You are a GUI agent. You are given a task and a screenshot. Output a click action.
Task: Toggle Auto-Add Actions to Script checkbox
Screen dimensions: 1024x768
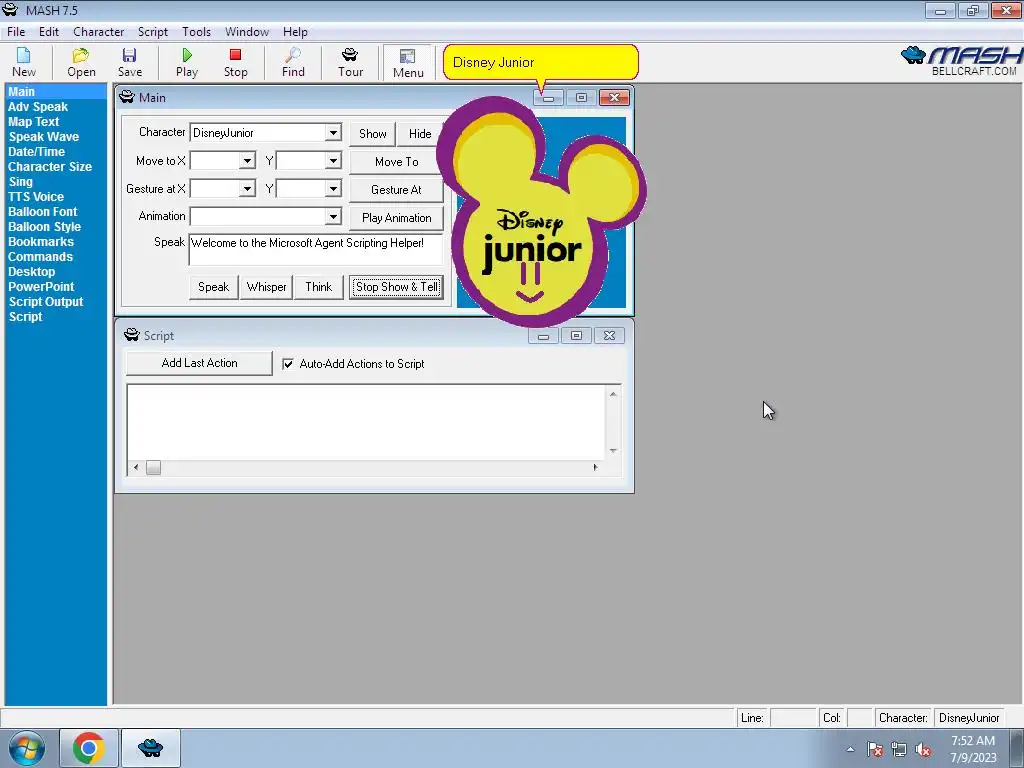click(x=288, y=364)
